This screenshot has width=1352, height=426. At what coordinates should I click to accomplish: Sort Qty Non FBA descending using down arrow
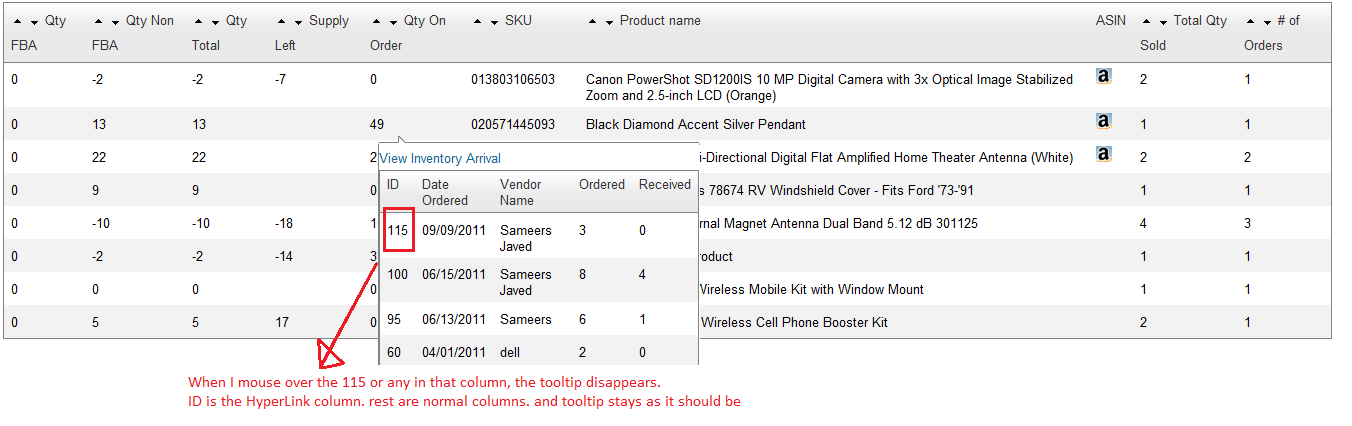coord(116,21)
